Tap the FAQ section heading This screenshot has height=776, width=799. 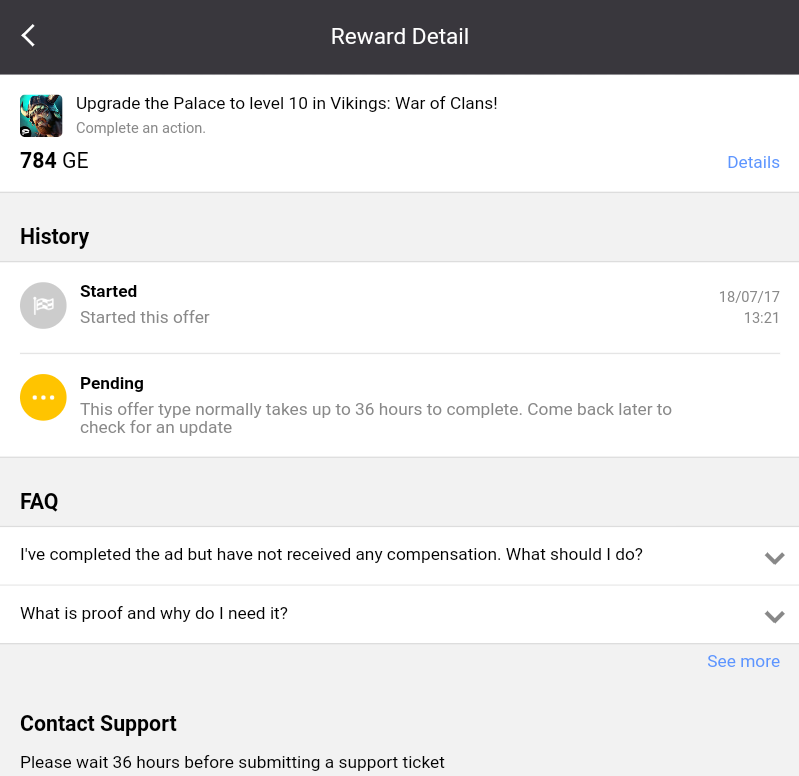point(39,501)
